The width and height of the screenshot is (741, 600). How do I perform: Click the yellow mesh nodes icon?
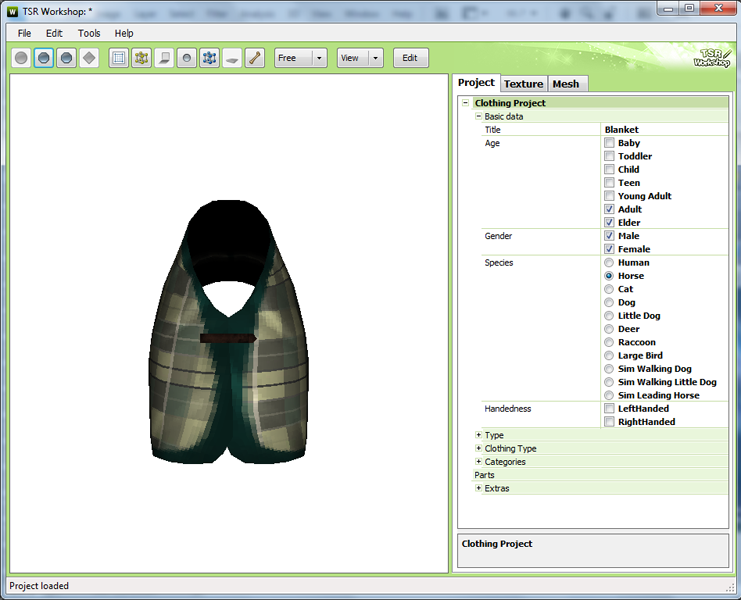coord(142,58)
